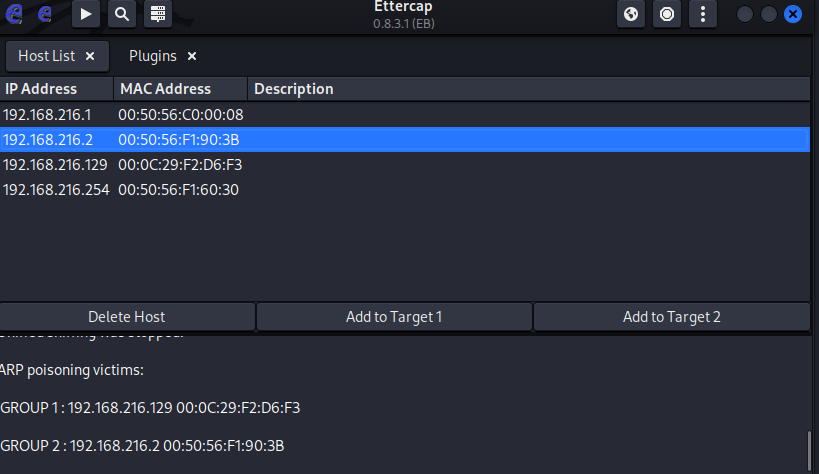Open the hosts list toolbar icon

point(156,14)
